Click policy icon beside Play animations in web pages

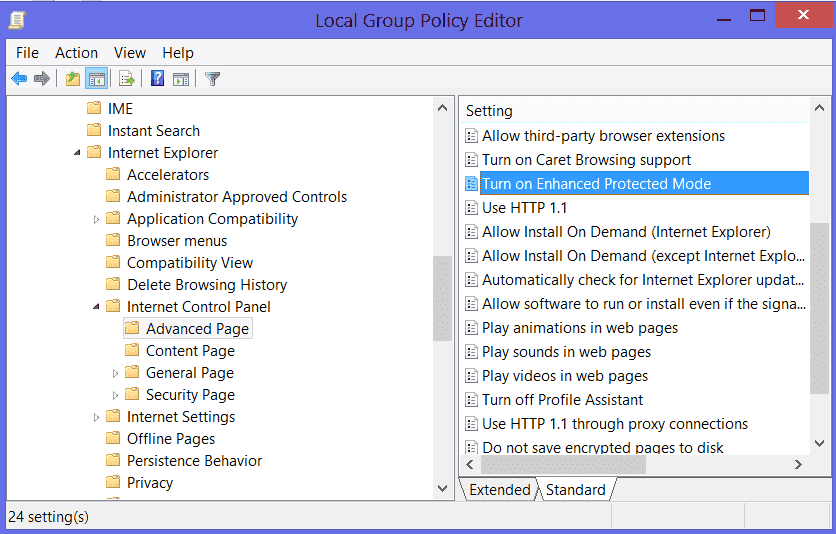(471, 328)
